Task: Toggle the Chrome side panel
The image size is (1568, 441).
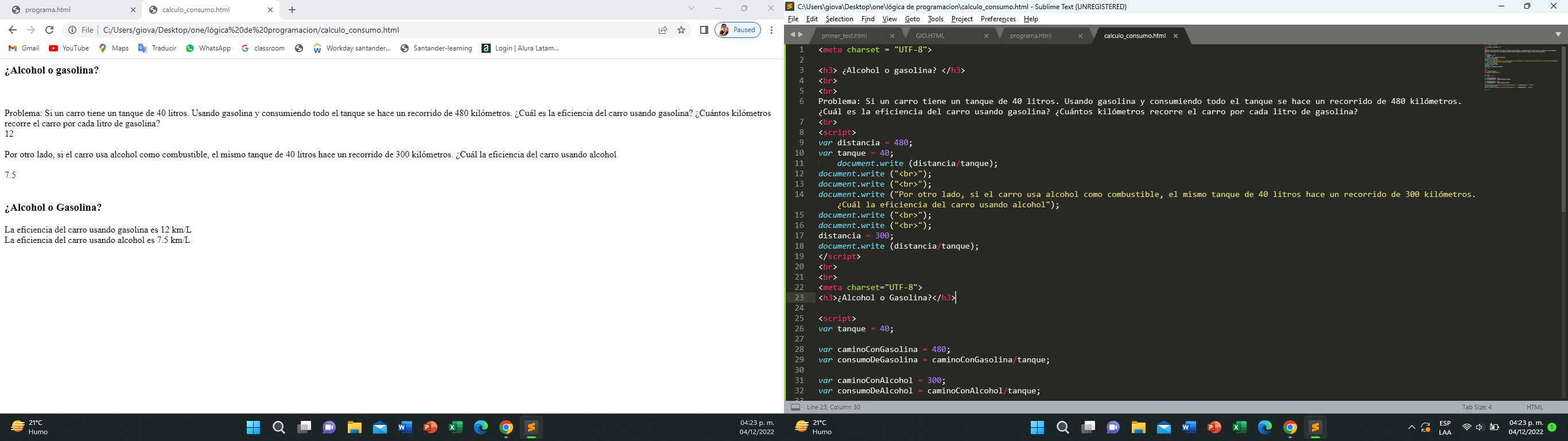Action: pyautogui.click(x=704, y=30)
